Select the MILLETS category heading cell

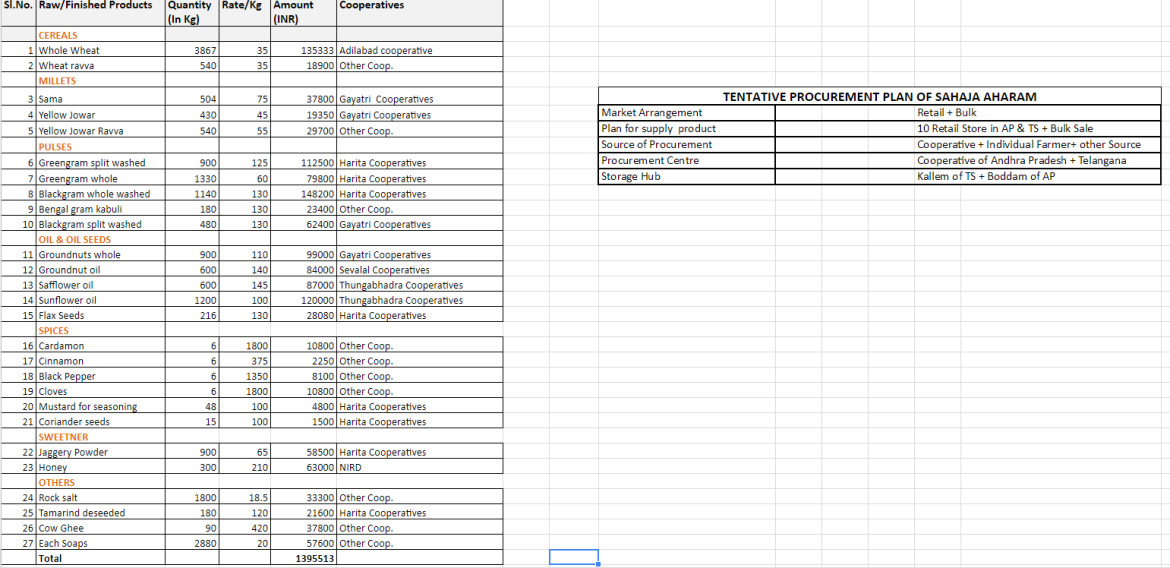(100, 81)
